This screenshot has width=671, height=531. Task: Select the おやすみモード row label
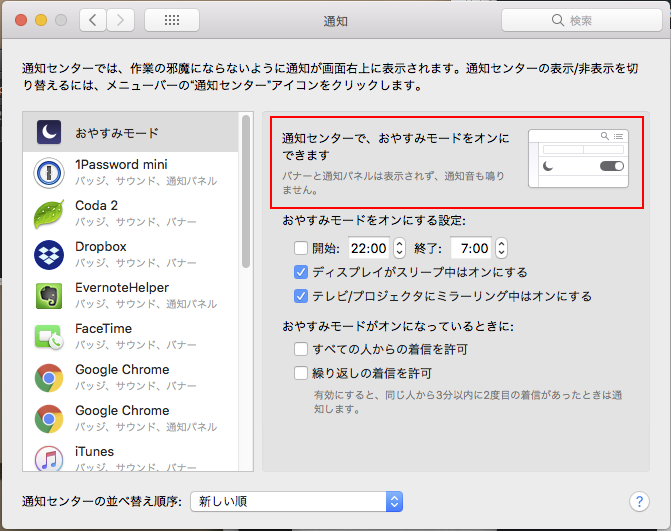click(117, 133)
